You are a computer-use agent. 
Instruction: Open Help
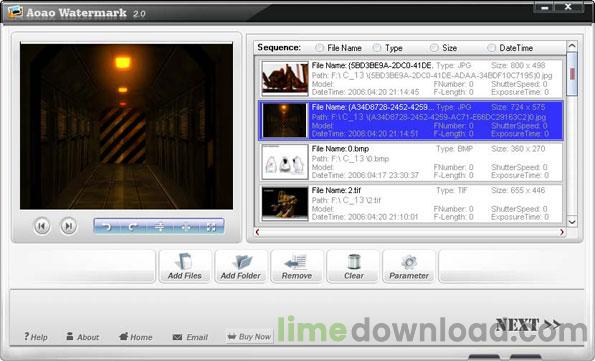coord(36,337)
